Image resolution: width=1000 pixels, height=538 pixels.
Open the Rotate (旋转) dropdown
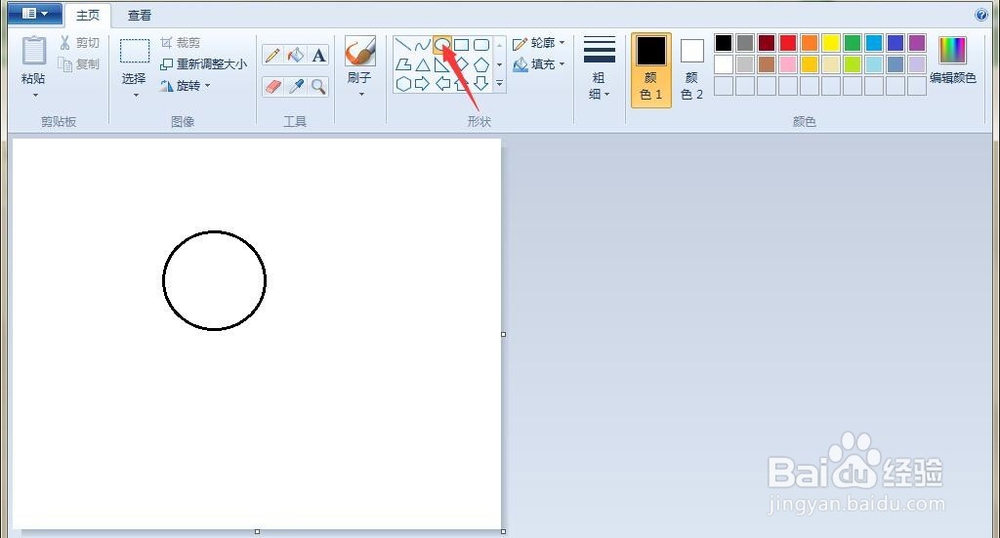[185, 85]
